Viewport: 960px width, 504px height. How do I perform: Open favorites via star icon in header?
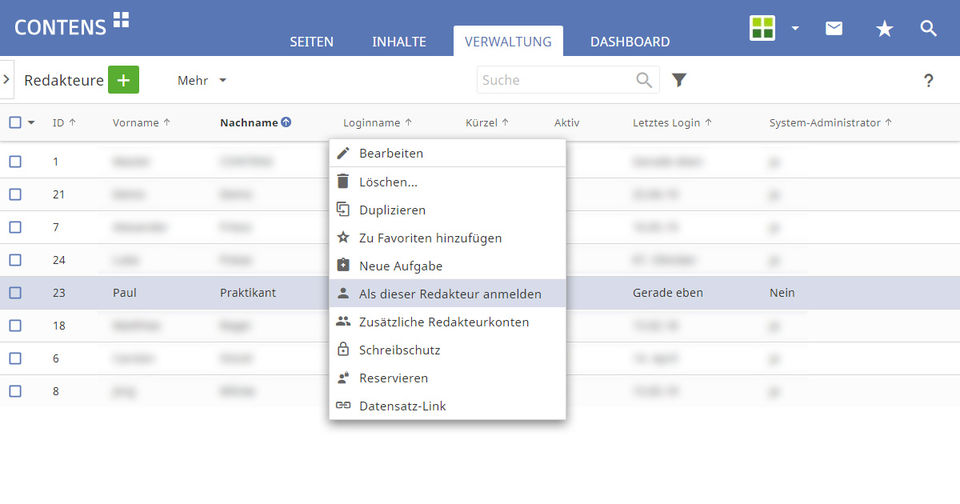click(884, 28)
